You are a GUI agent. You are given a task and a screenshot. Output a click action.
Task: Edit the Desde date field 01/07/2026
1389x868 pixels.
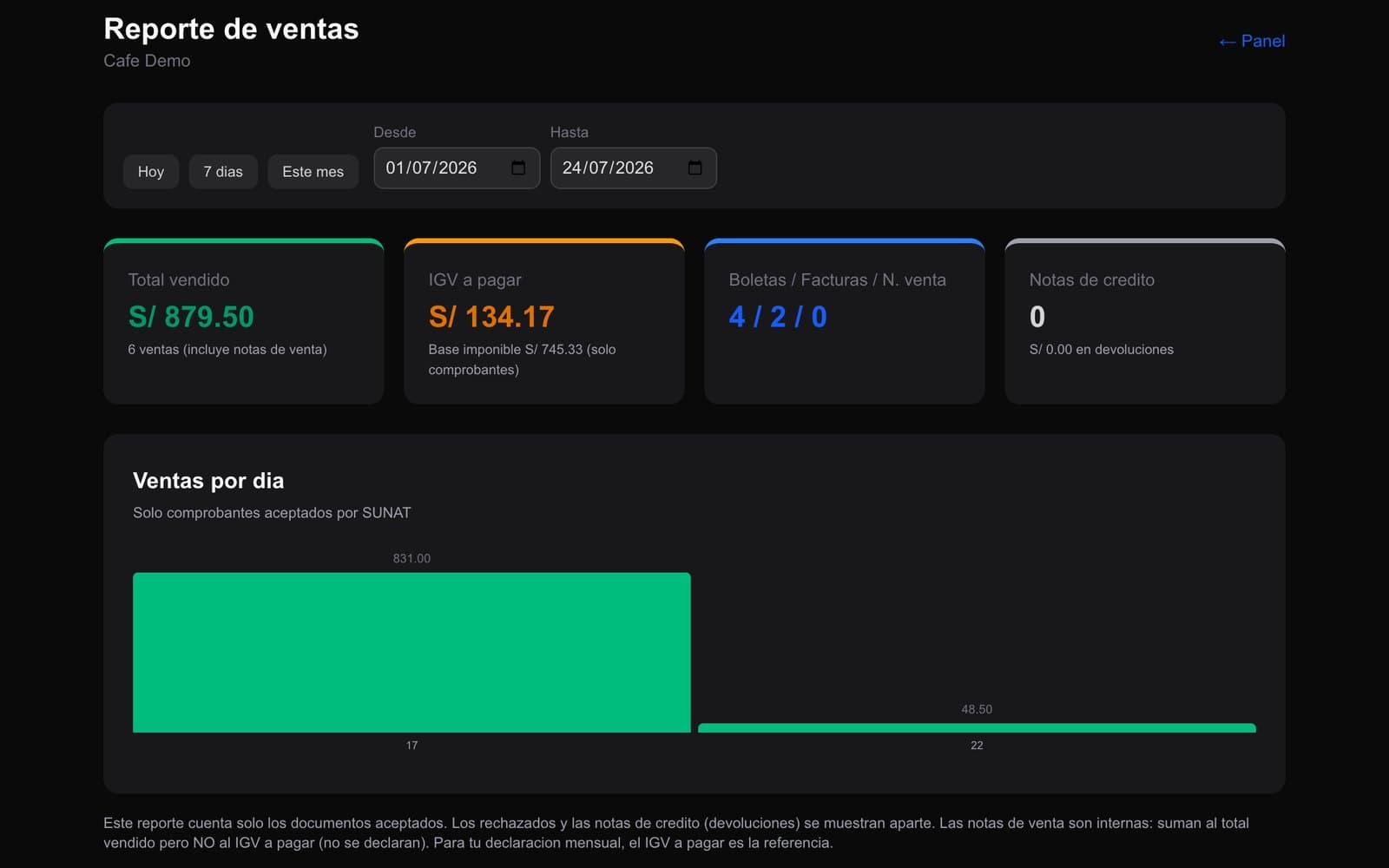(457, 168)
